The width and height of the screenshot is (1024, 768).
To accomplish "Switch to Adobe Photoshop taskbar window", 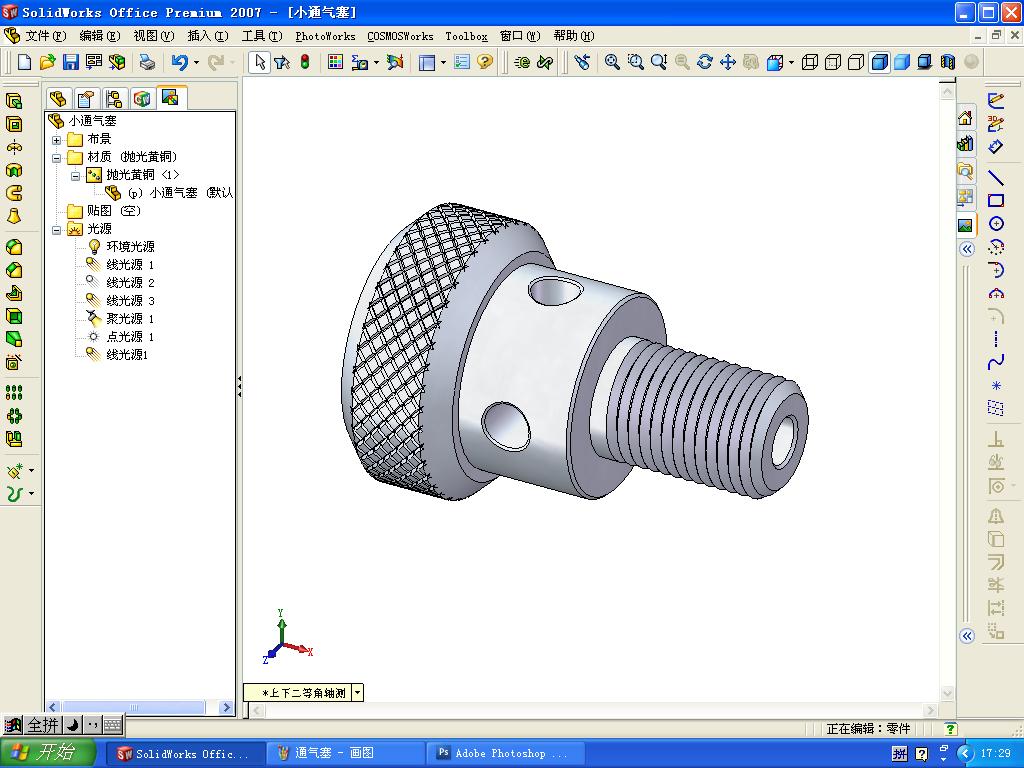I will coord(504,754).
